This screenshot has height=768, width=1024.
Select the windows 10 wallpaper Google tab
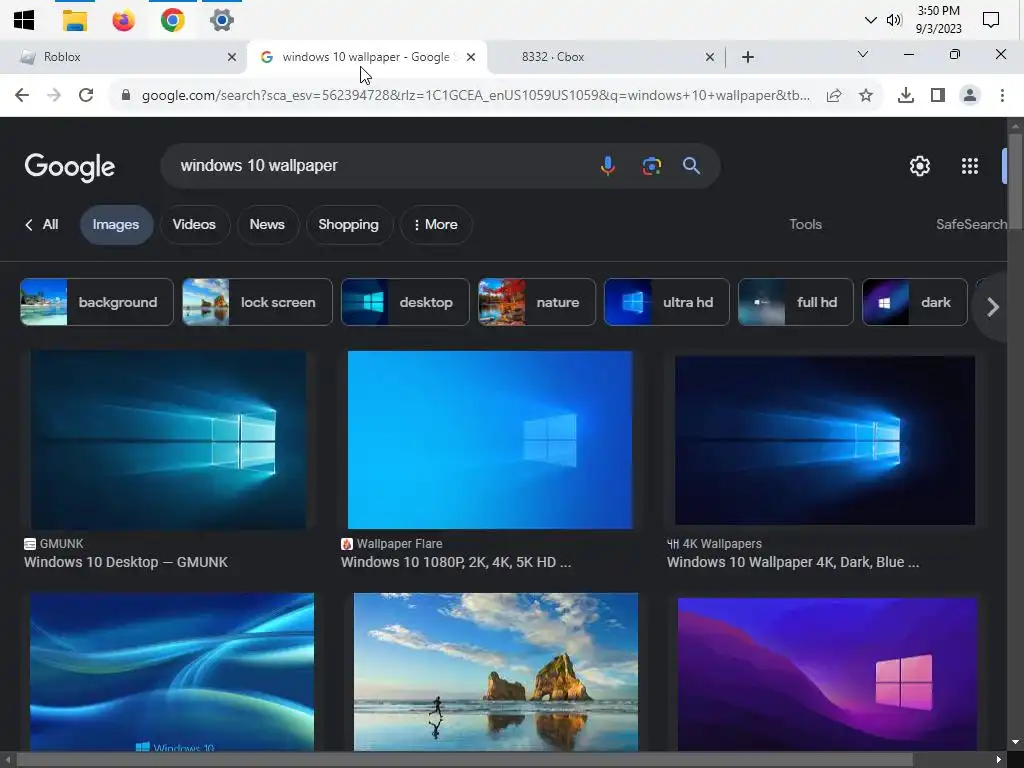pyautogui.click(x=366, y=57)
